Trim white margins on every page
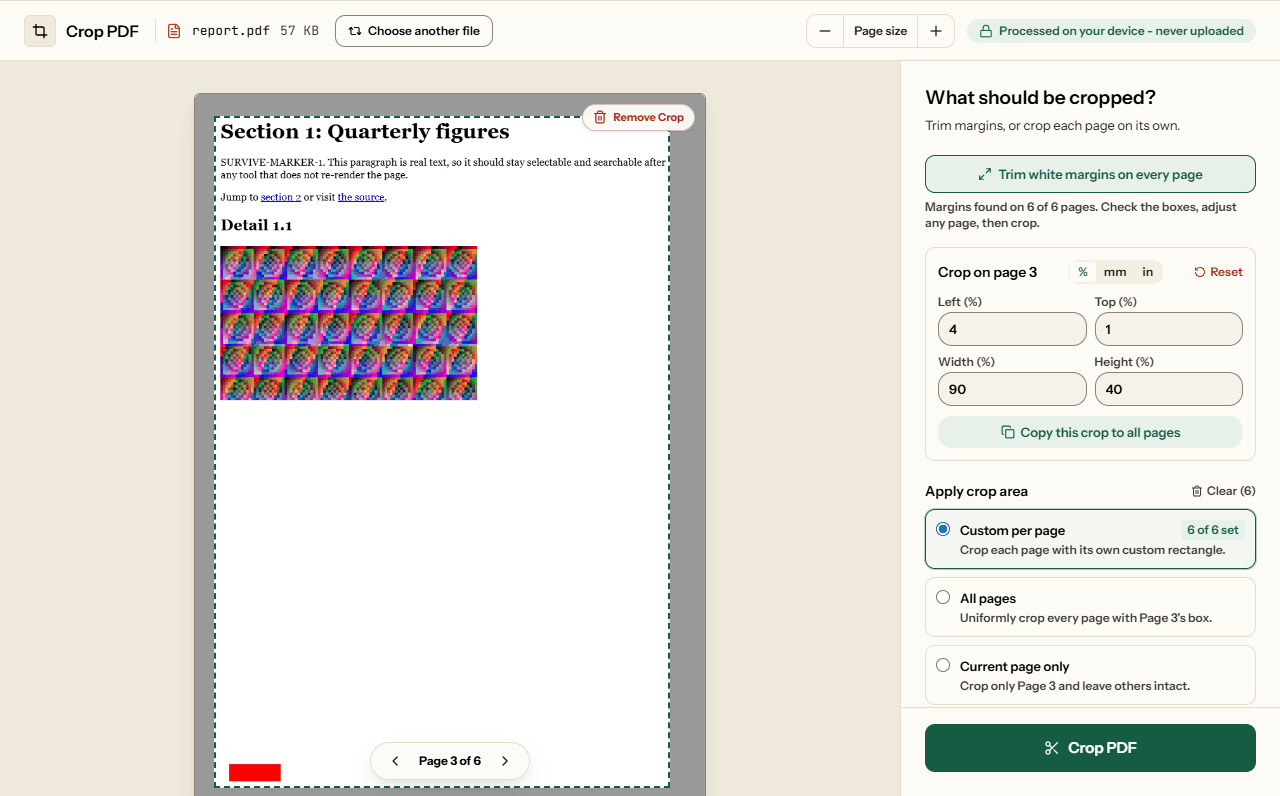Image resolution: width=1280 pixels, height=796 pixels. [1090, 174]
